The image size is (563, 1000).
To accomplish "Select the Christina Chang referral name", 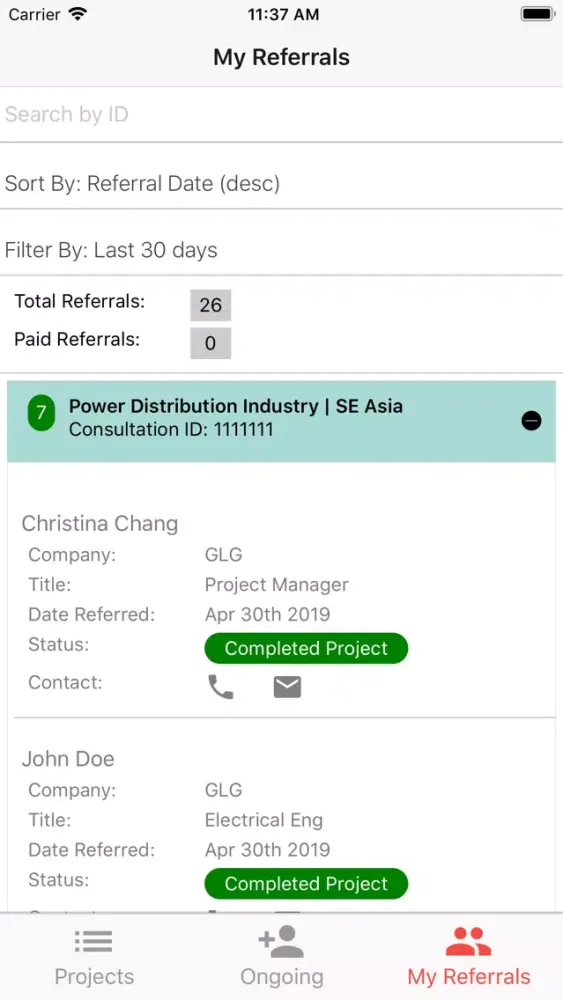I will 99,524.
